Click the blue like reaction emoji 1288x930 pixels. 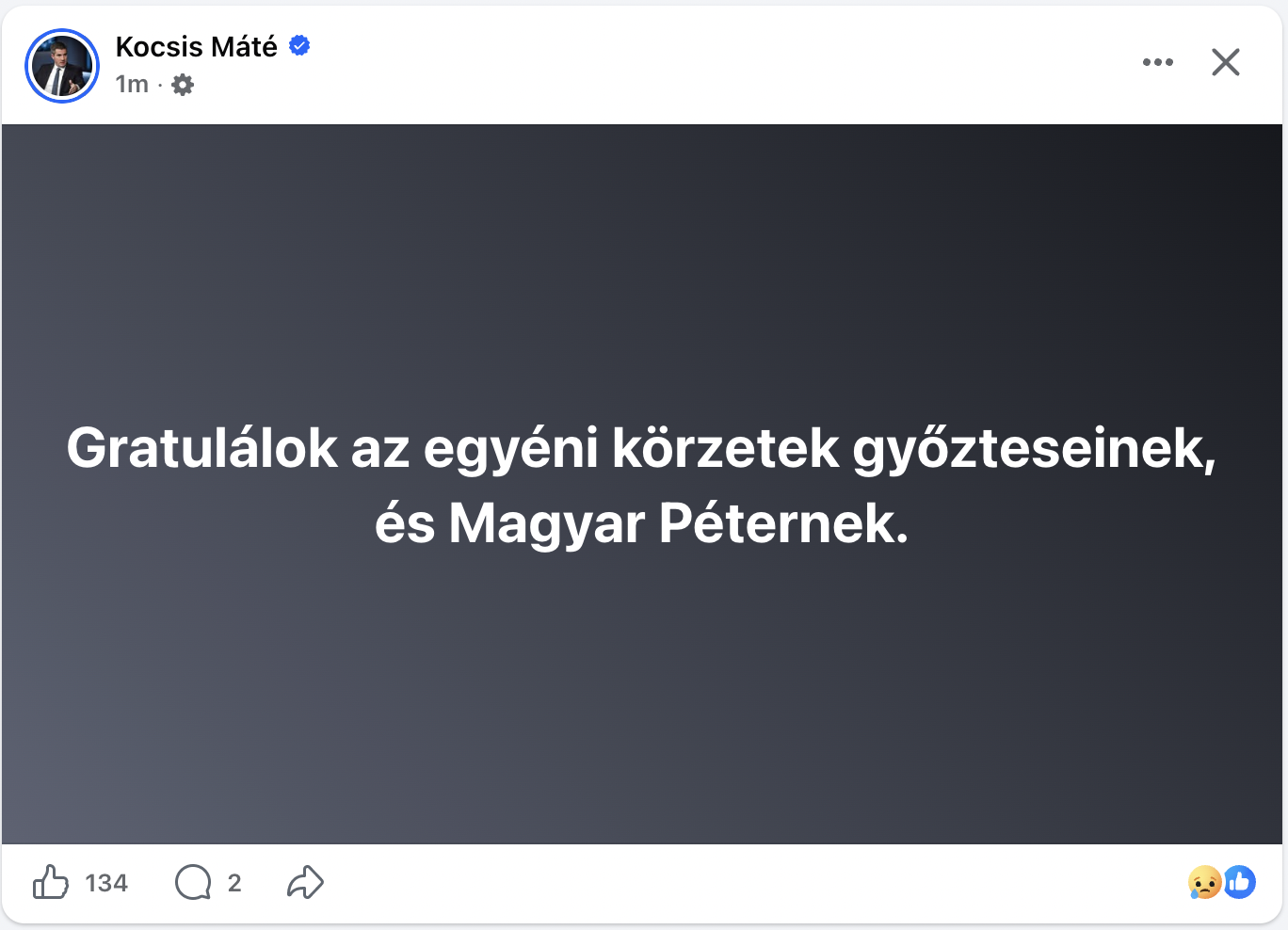pyautogui.click(x=1240, y=883)
